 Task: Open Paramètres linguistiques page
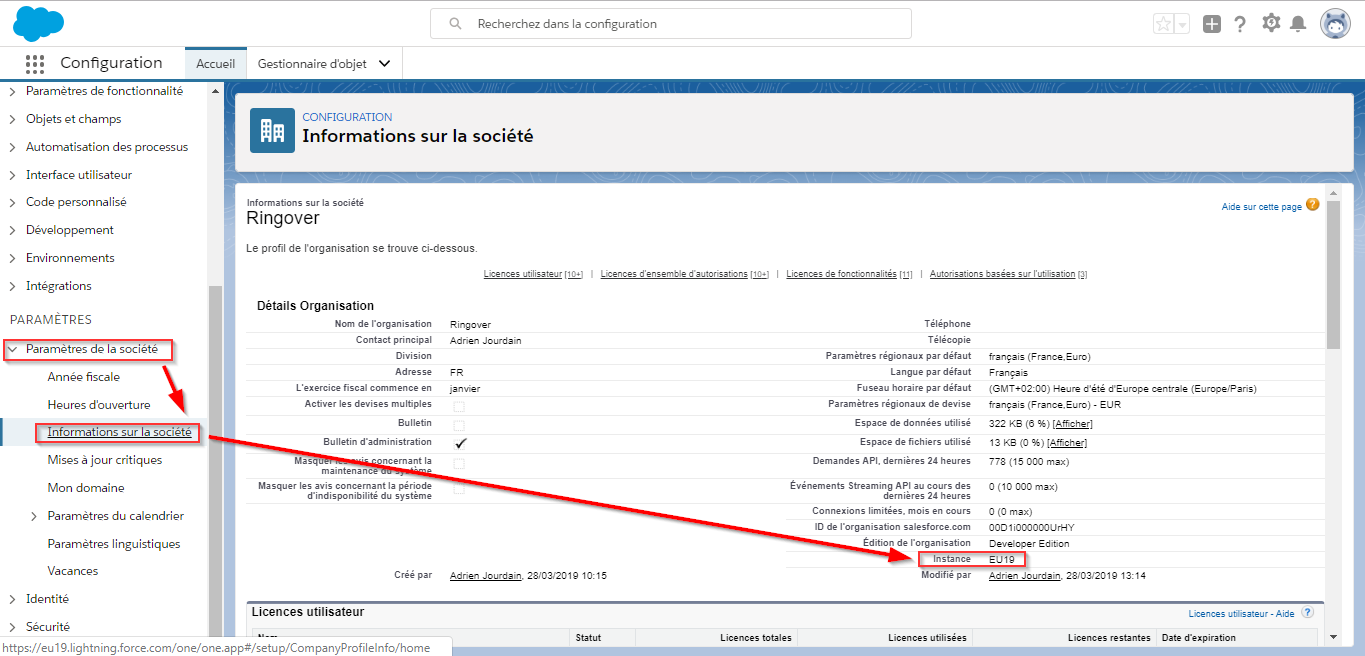pos(114,544)
